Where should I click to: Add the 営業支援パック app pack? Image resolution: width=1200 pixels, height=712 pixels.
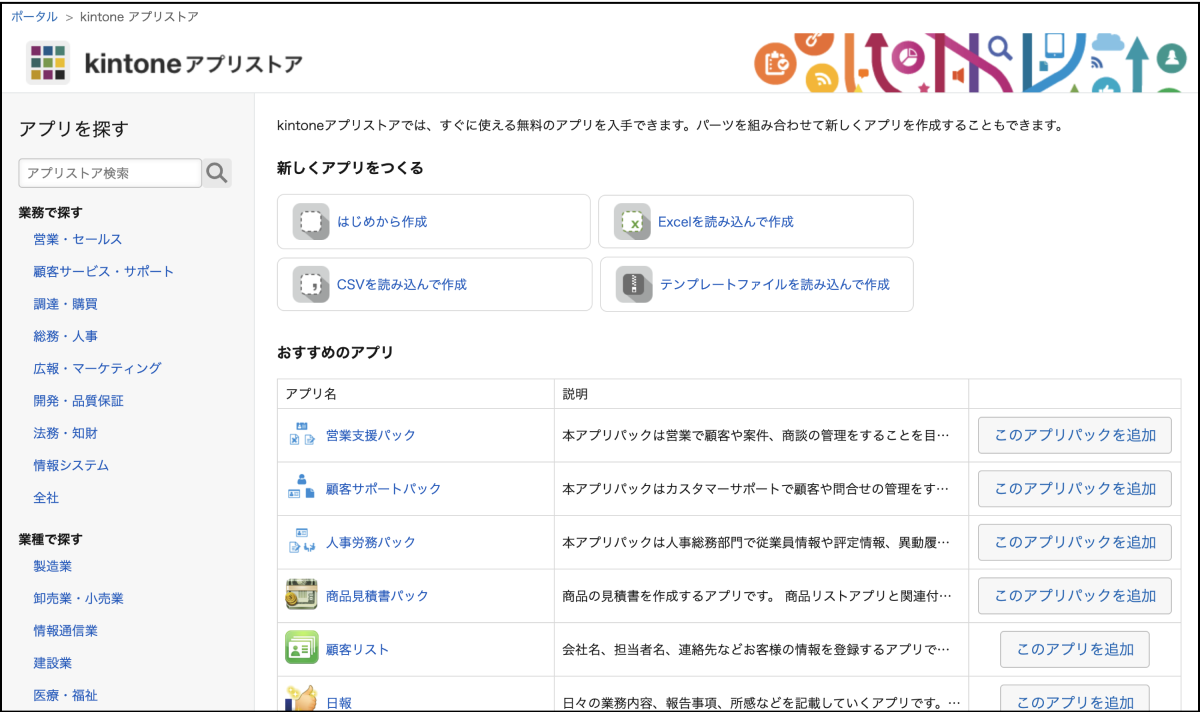pyautogui.click(x=1074, y=435)
